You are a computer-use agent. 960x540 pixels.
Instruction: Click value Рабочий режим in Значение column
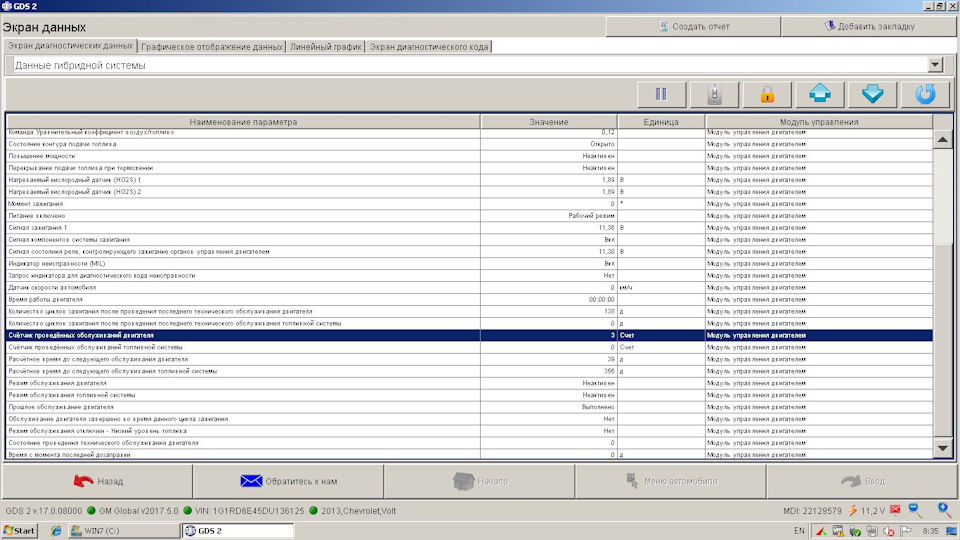pyautogui.click(x=591, y=216)
